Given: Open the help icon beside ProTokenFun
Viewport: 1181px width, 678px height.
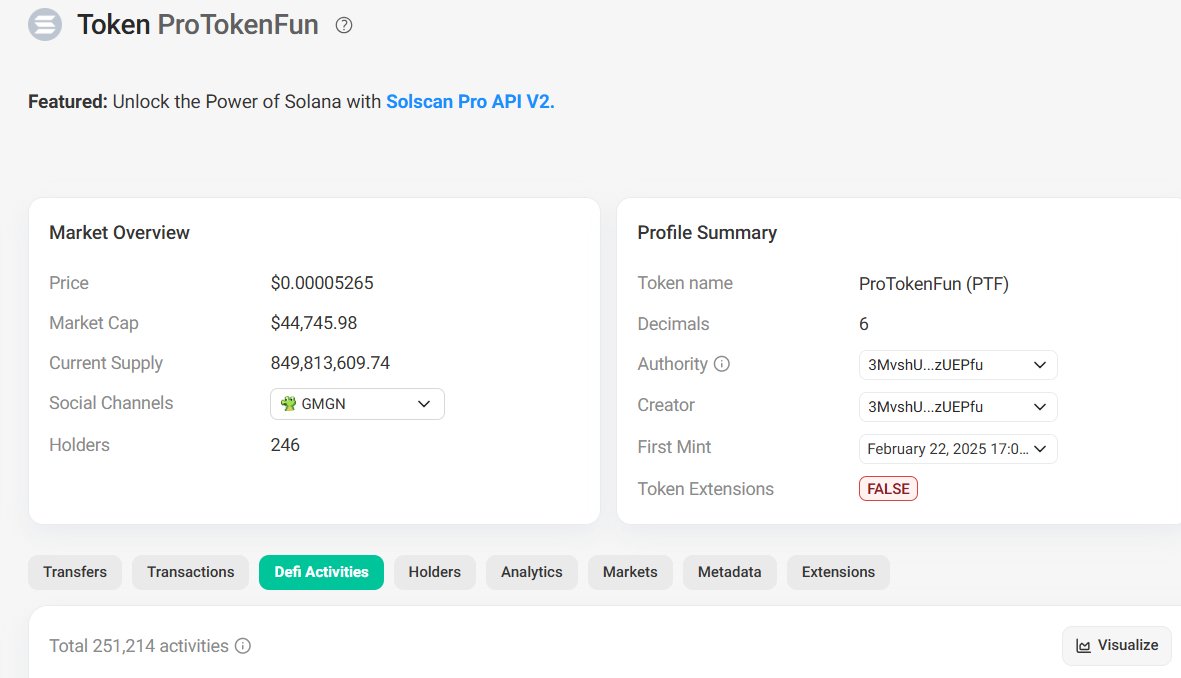Looking at the screenshot, I should [x=343, y=25].
